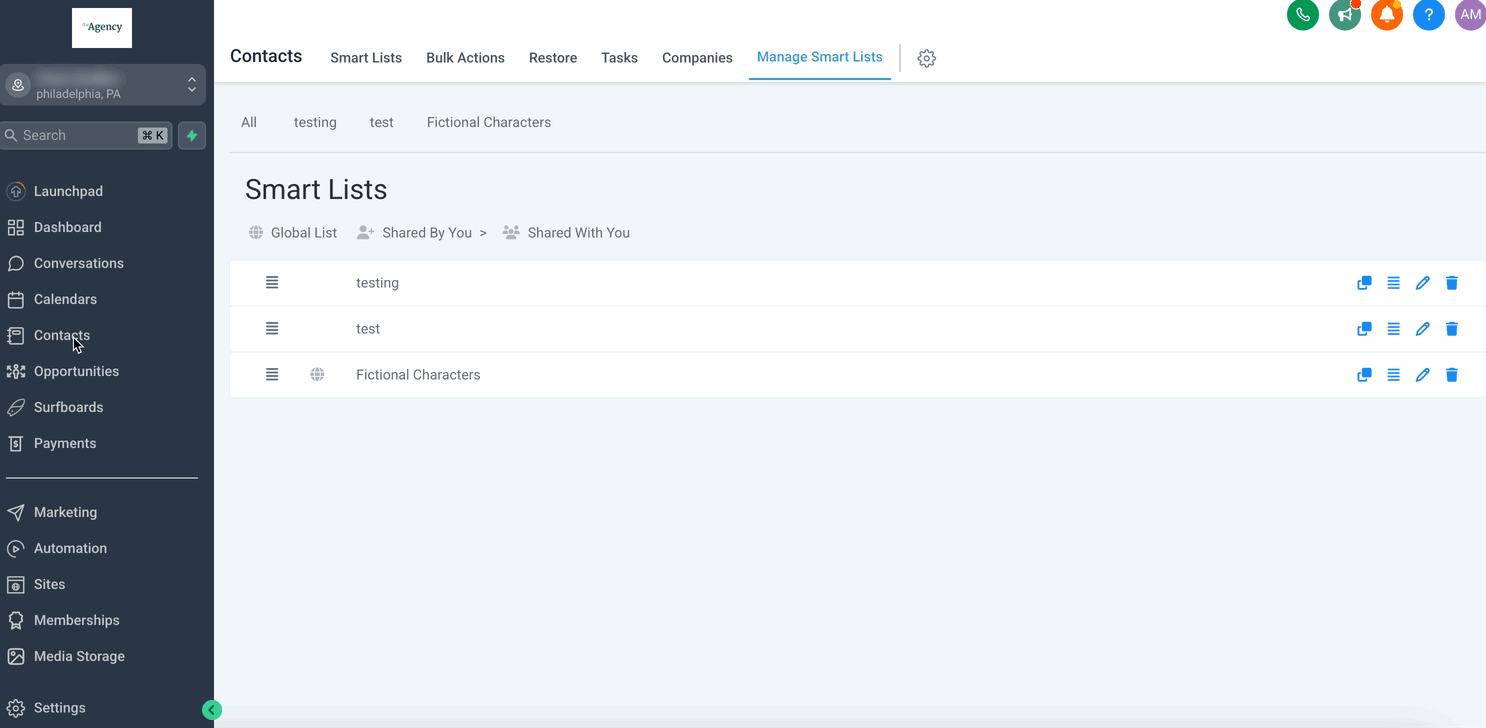Open the Bulk Actions tab
This screenshot has height=728, width=1486.
click(x=465, y=58)
